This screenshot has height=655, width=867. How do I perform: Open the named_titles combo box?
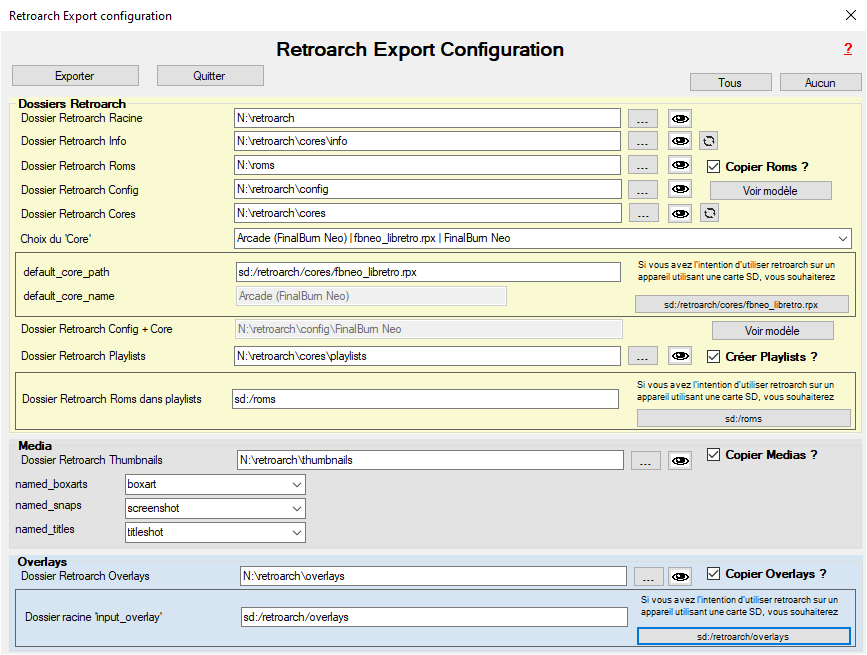click(215, 533)
